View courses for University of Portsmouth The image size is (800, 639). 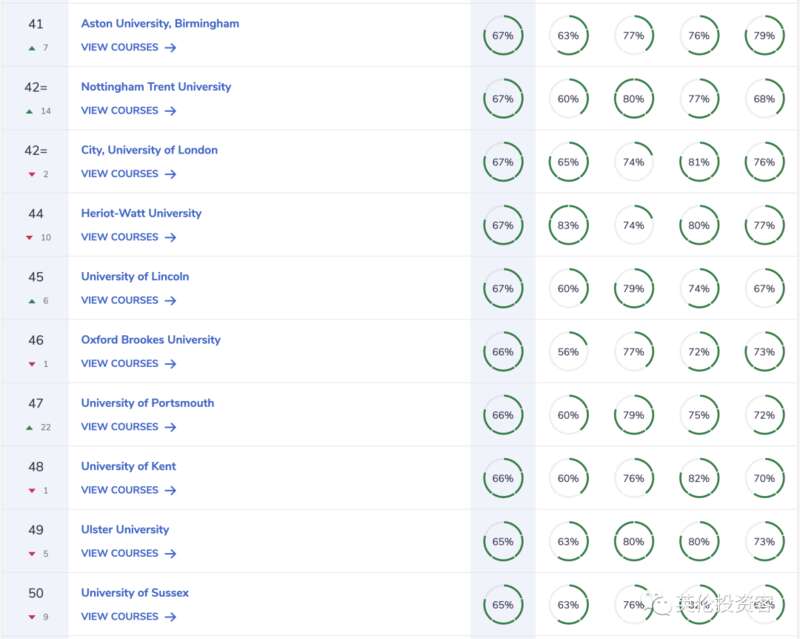click(129, 427)
